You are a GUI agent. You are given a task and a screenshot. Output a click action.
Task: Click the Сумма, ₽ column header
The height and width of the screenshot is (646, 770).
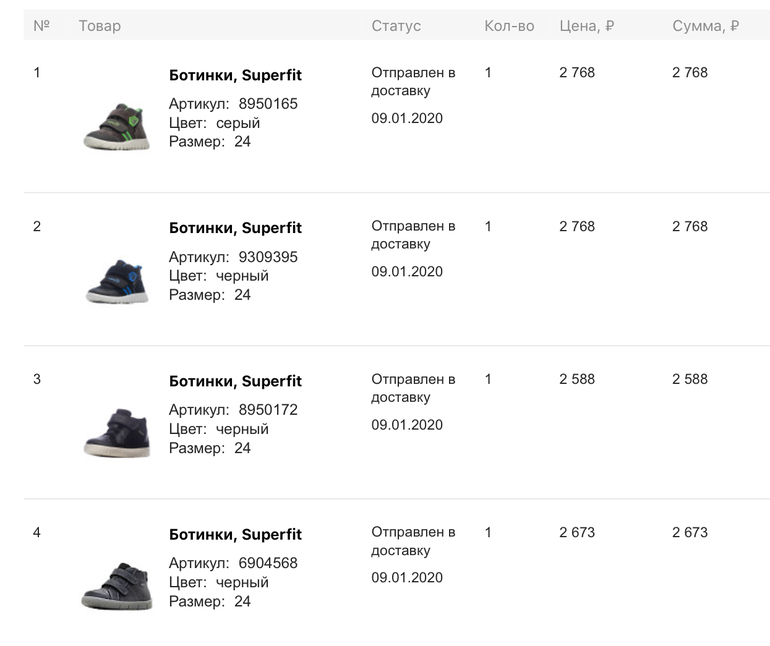(x=705, y=25)
